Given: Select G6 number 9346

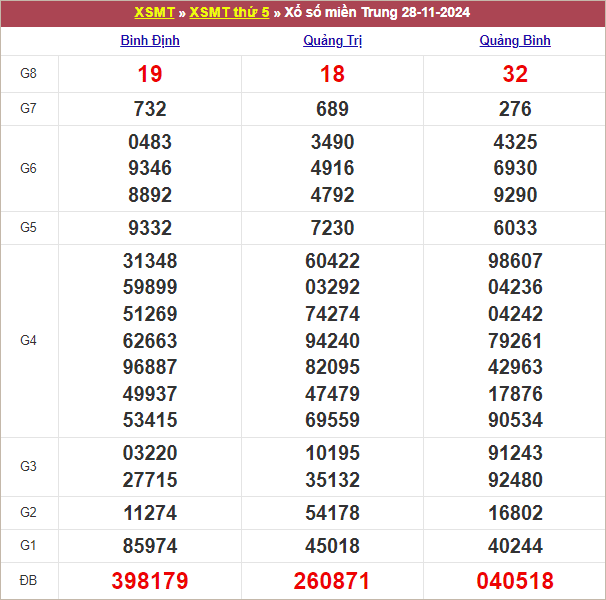Looking at the screenshot, I should [150, 168].
